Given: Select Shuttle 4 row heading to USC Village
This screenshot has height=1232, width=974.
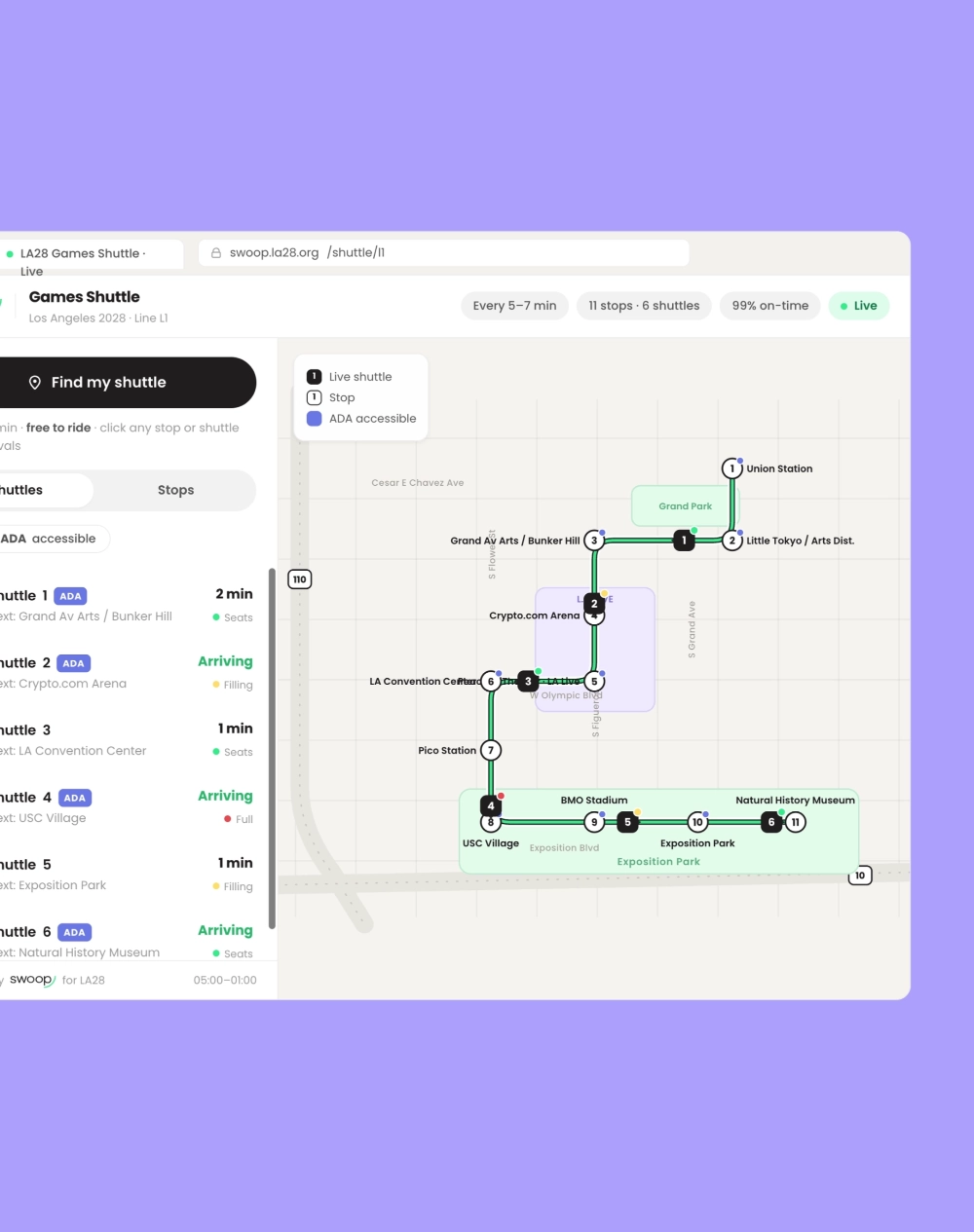Looking at the screenshot, I should click(128, 806).
